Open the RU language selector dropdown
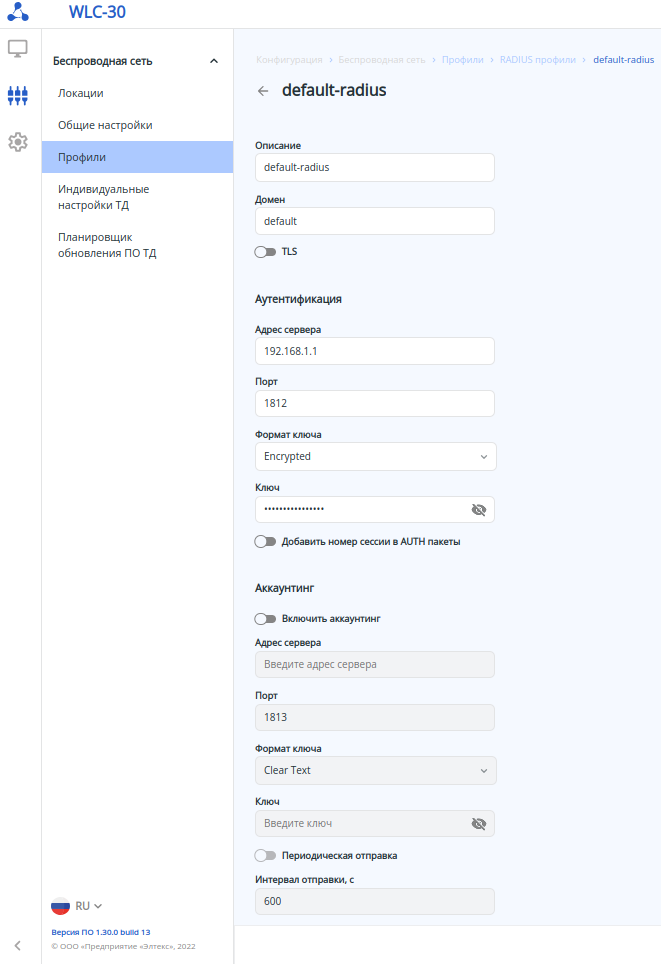The width and height of the screenshot is (661, 964). (x=89, y=906)
